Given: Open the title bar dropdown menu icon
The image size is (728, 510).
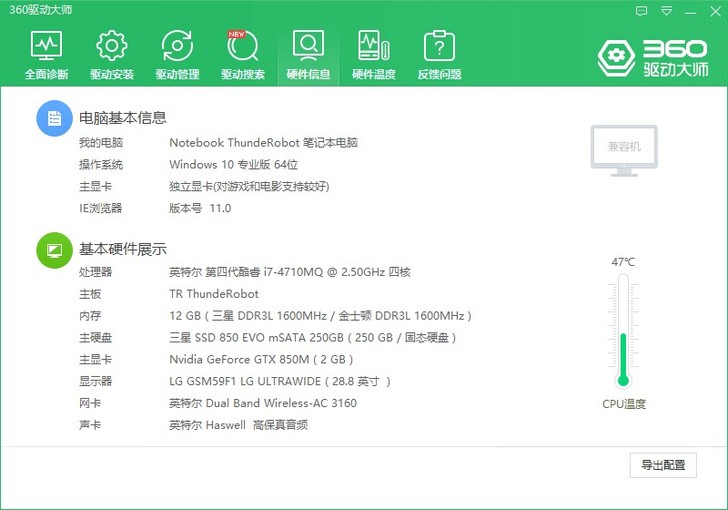Looking at the screenshot, I should (667, 11).
